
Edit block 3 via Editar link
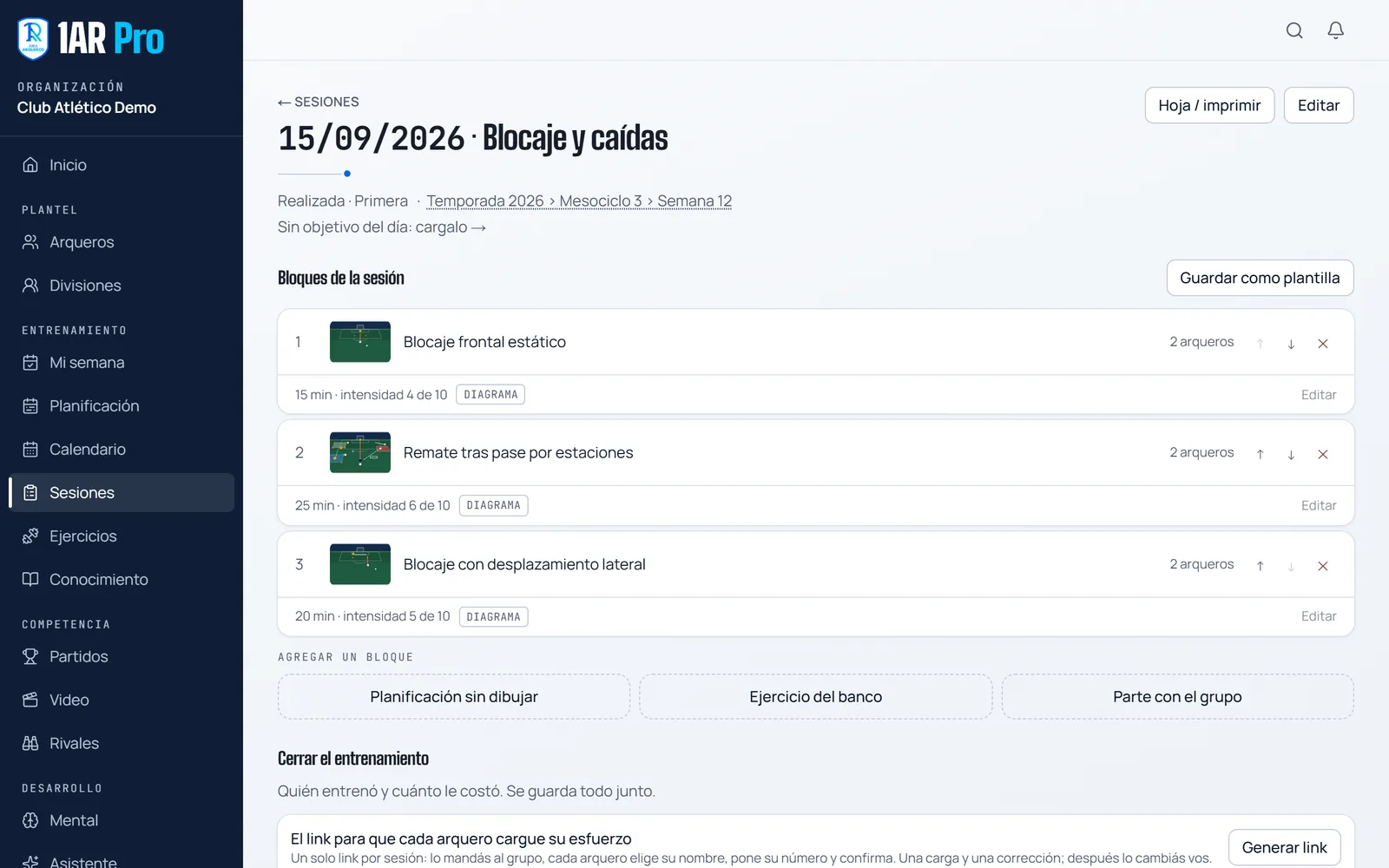pos(1318,616)
